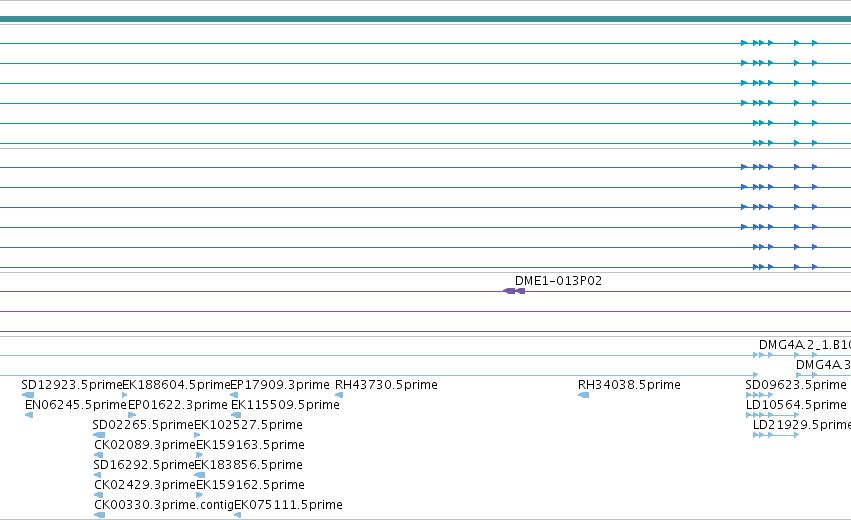
Task: Click the EK075111.5prime label
Action: [288, 505]
